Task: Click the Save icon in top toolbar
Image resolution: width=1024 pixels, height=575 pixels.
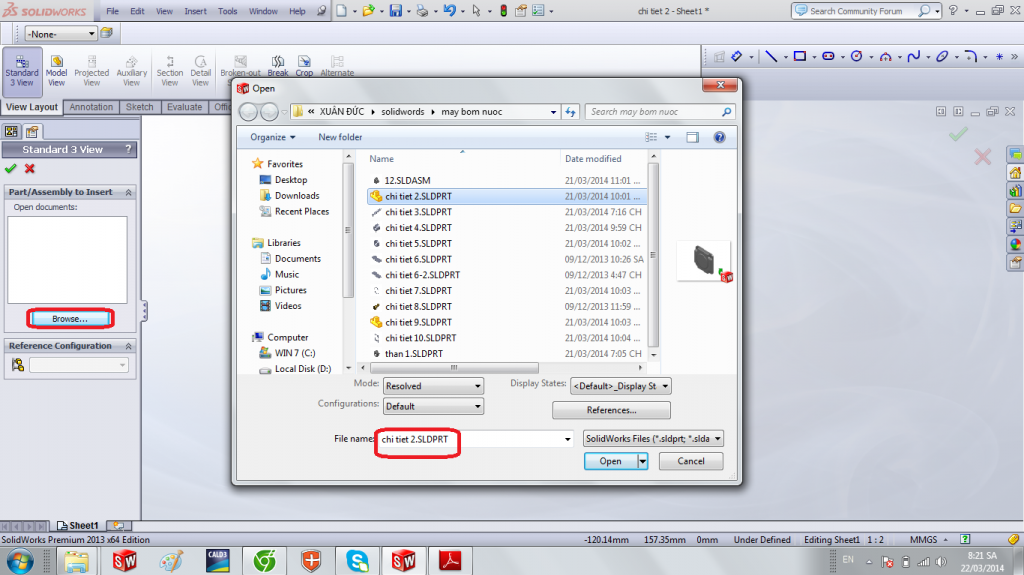Action: click(396, 10)
